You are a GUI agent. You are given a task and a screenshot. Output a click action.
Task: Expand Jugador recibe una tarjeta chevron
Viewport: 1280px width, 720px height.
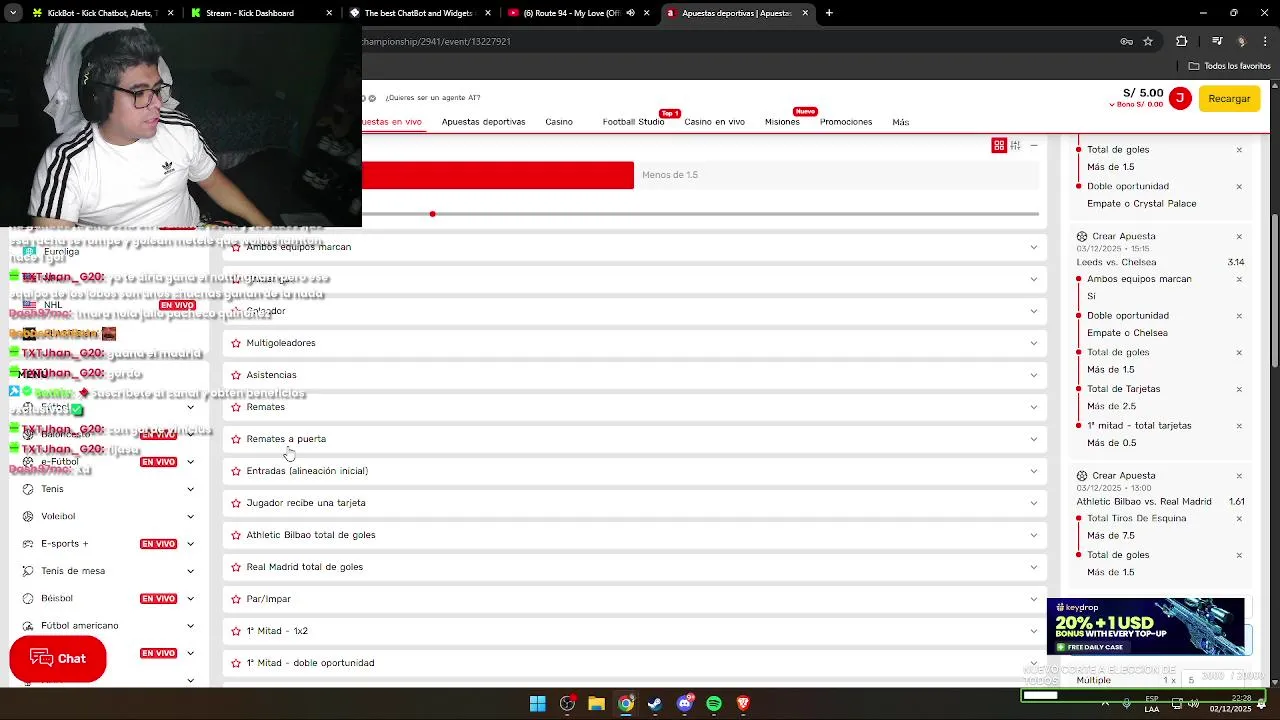1034,503
